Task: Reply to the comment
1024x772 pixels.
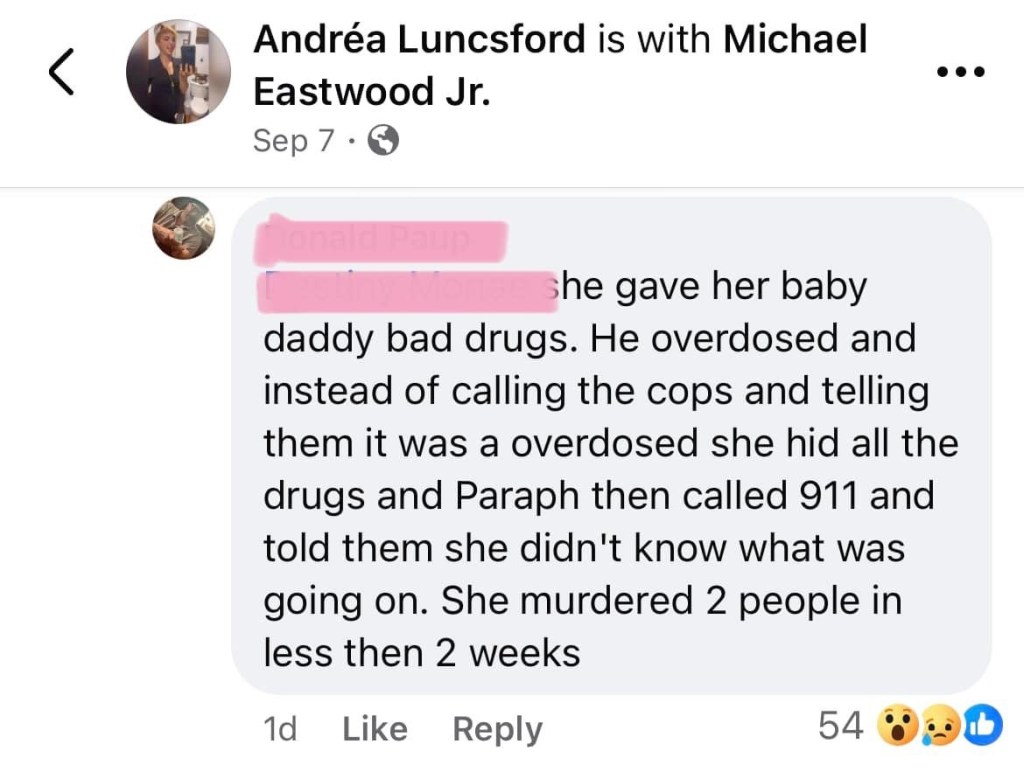Action: coord(497,729)
